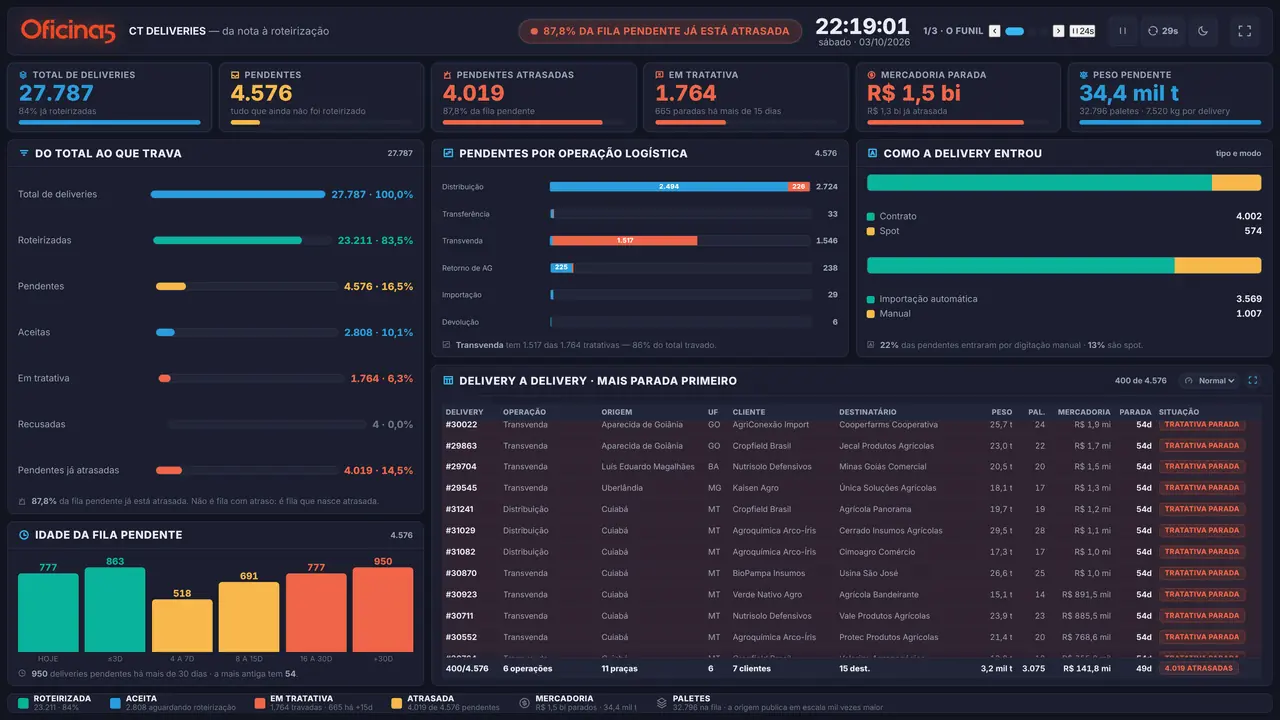Screen dimensions: 1280x720
Task: Click the Roteirizadas funnel bar
Action: 227,240
